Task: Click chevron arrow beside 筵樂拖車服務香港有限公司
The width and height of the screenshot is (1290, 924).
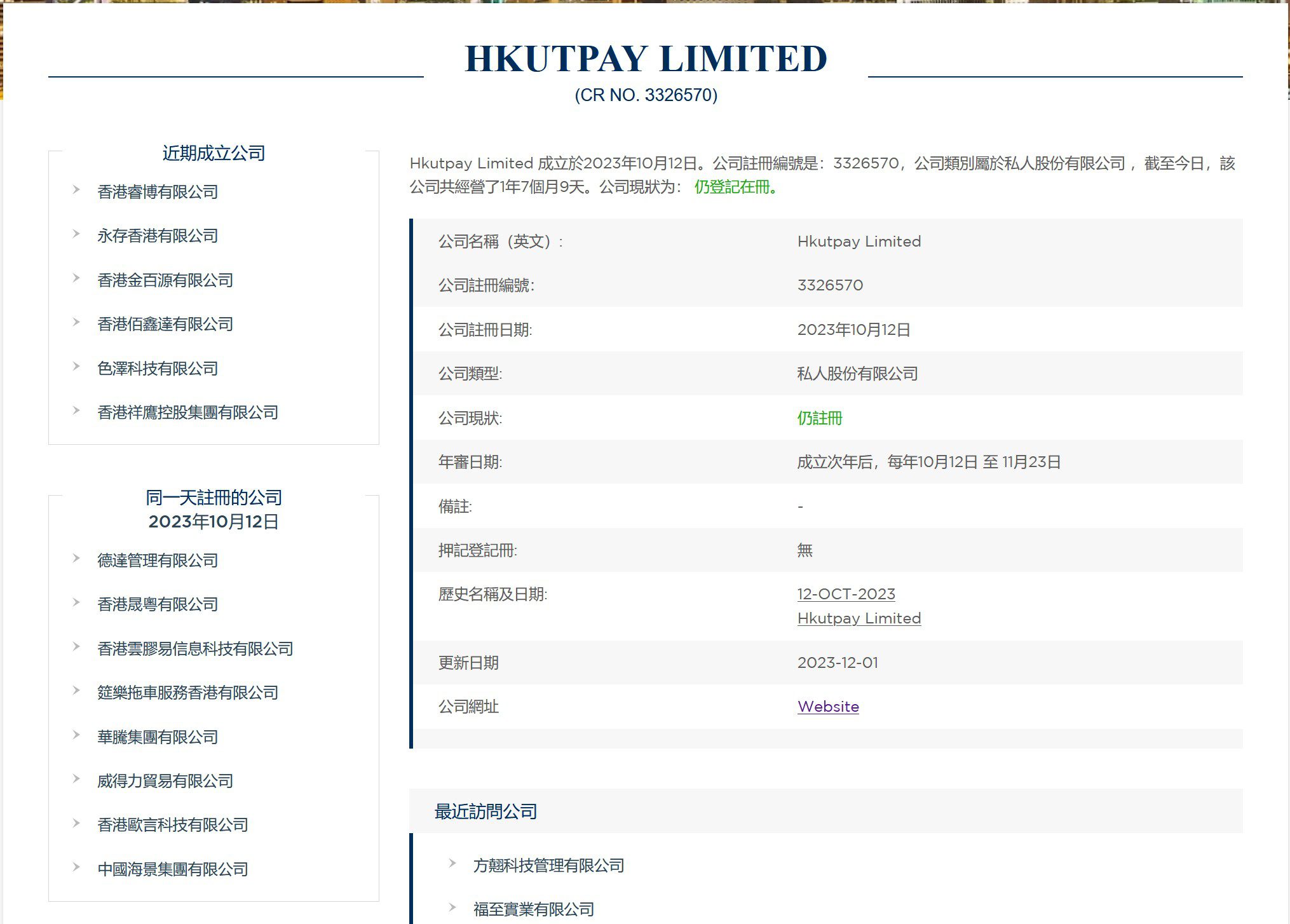Action: coord(76,690)
